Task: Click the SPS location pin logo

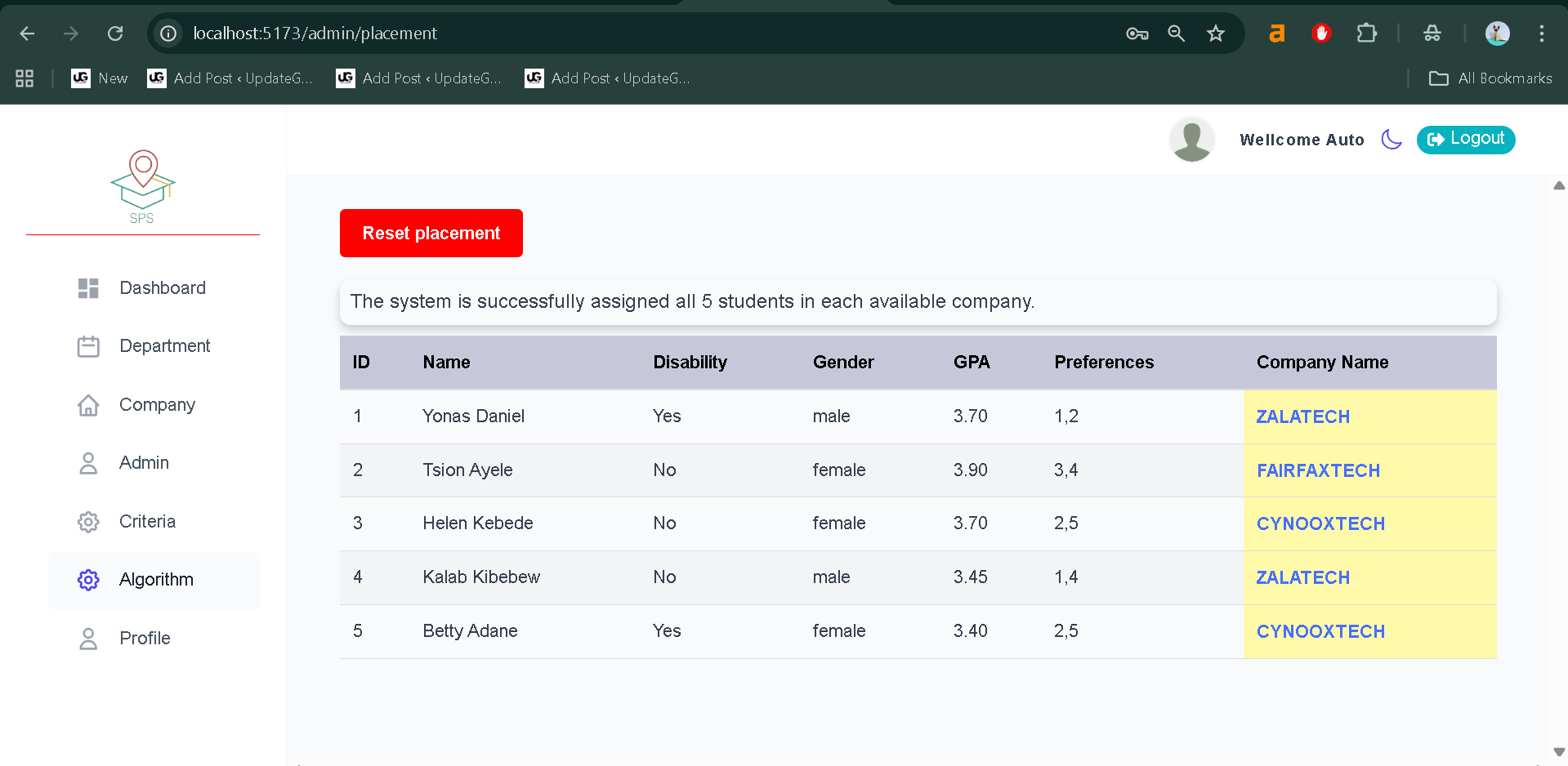Action: point(142,181)
